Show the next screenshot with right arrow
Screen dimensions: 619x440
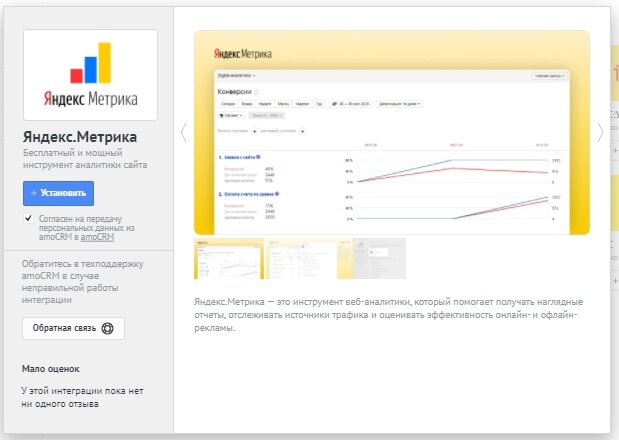600,133
